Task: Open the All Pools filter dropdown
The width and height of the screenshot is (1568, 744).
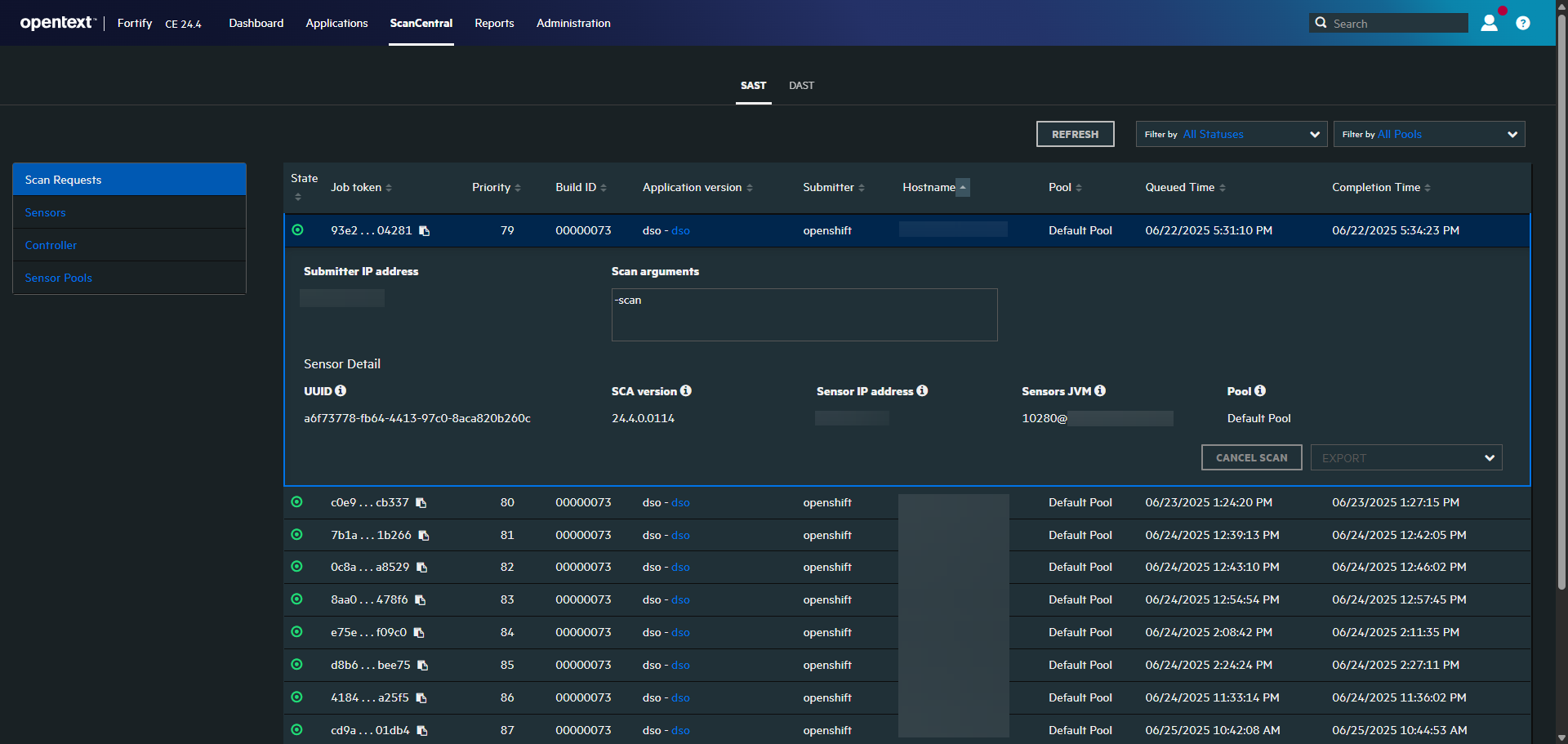Action: [1429, 135]
